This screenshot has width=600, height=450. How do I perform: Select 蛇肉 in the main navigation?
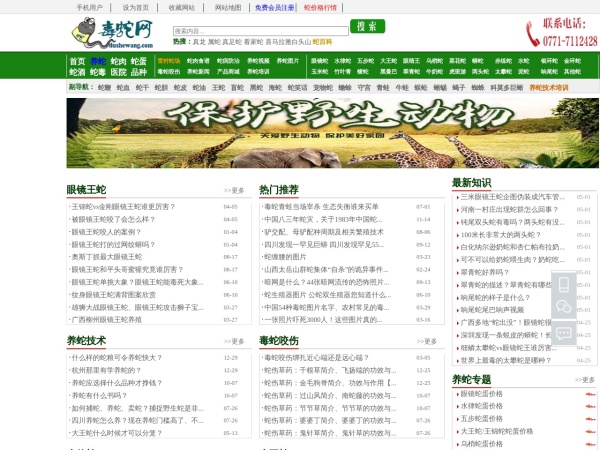coord(118,61)
